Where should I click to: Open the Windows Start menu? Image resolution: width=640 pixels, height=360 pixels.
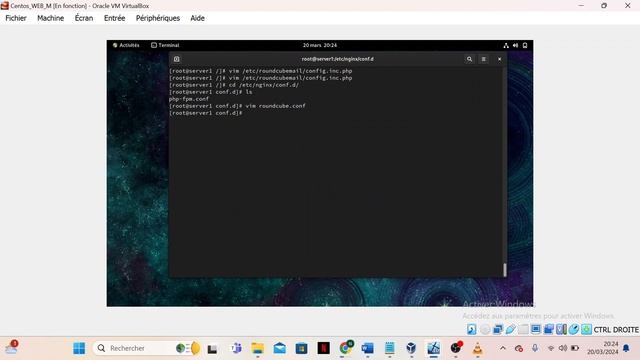pyautogui.click(x=79, y=348)
